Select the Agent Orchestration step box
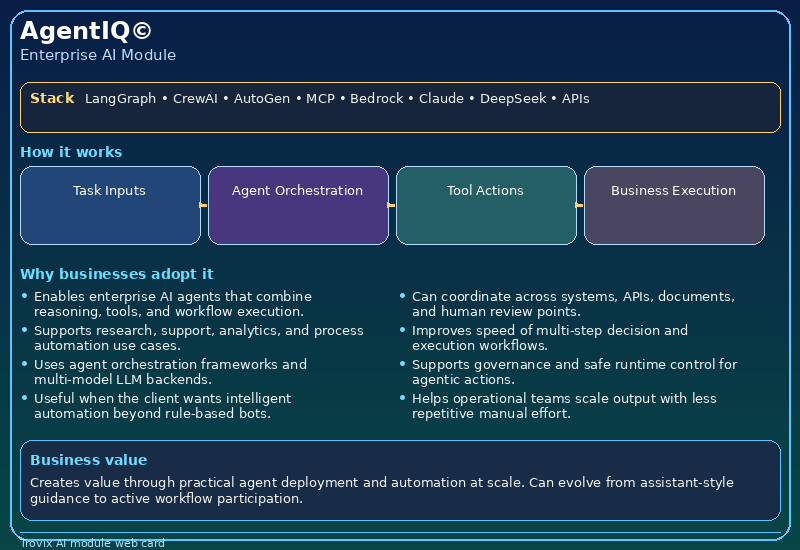Screen dimensions: 800x550 pos(298,205)
